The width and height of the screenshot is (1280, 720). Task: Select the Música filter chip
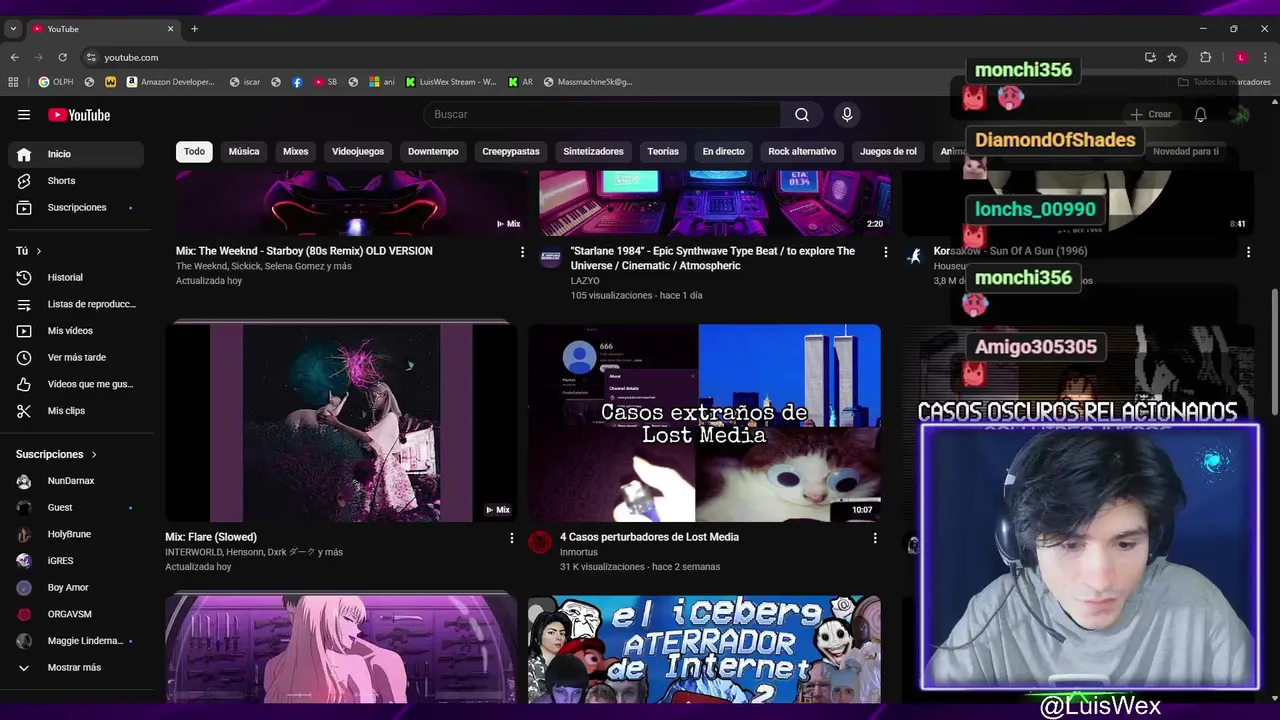click(x=244, y=151)
